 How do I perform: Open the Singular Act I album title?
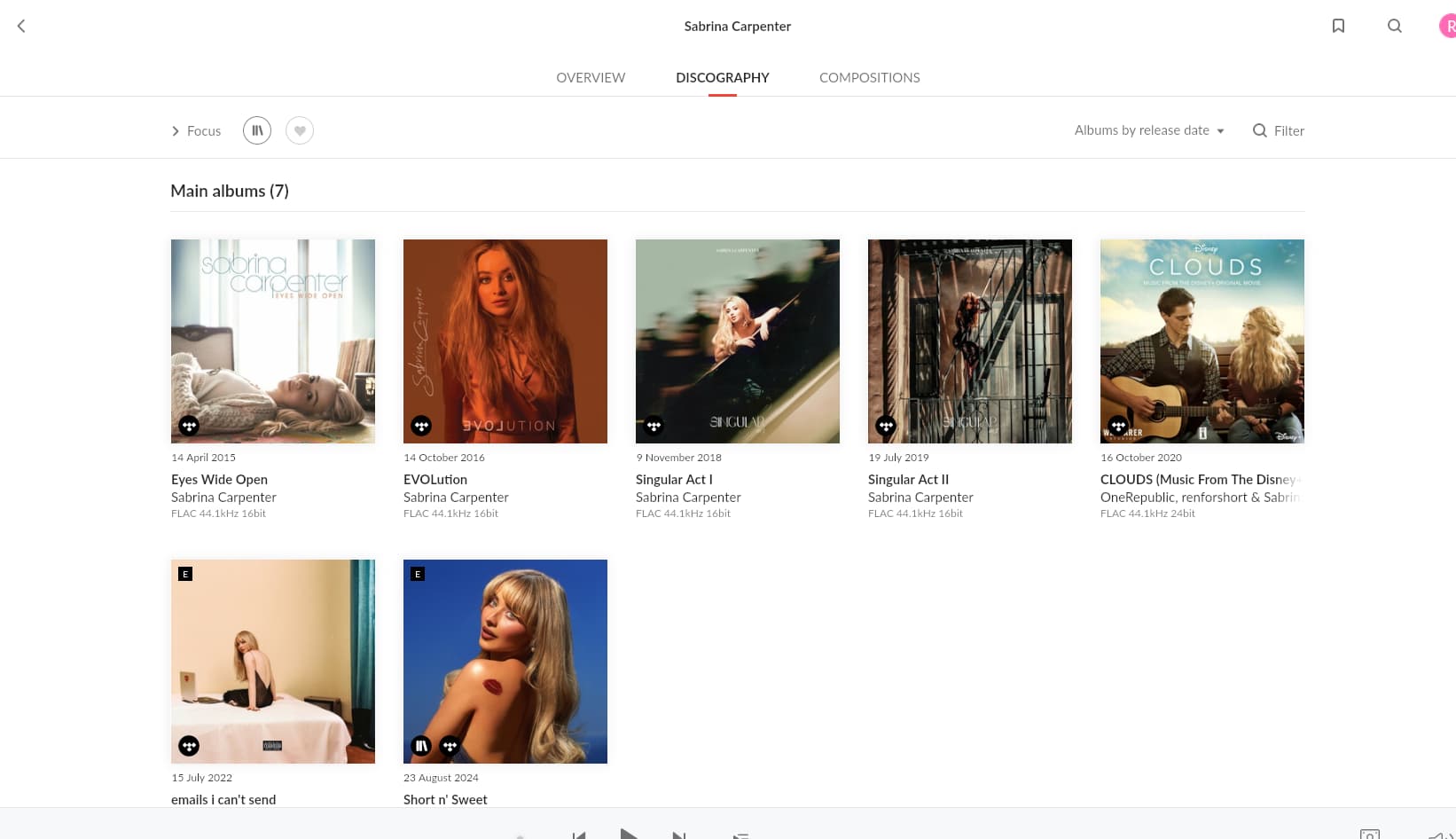tap(674, 479)
